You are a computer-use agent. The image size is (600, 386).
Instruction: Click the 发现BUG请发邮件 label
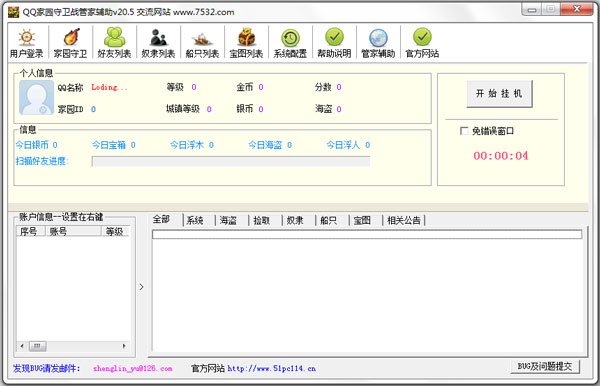pos(47,368)
